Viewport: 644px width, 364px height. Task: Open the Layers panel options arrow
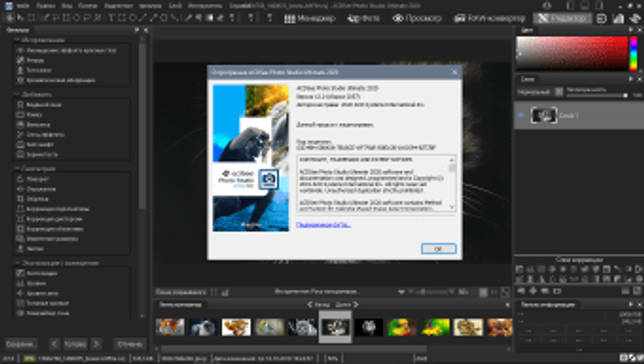(630, 79)
